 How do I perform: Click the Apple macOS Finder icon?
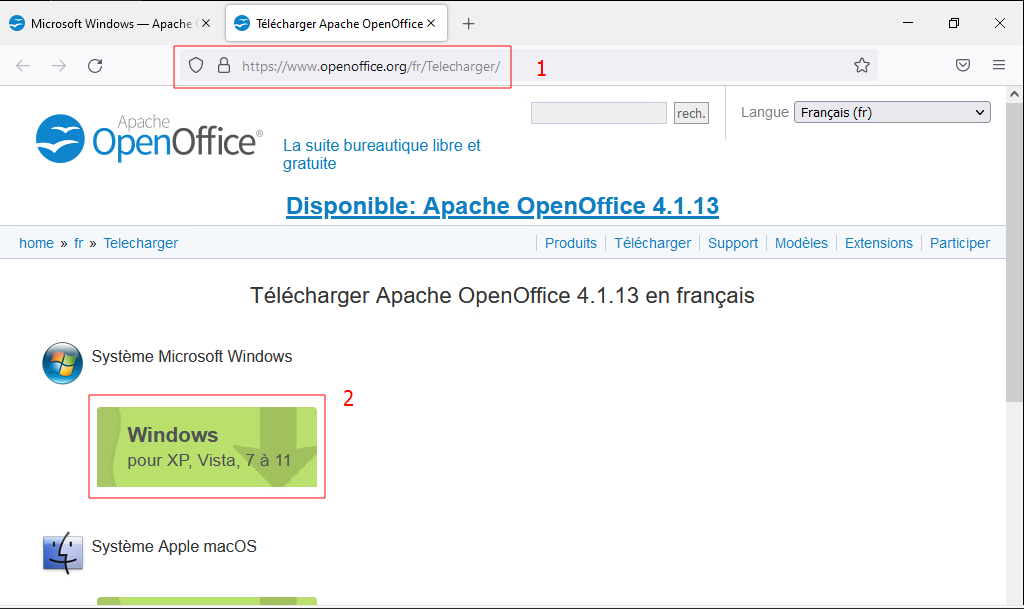(62, 553)
